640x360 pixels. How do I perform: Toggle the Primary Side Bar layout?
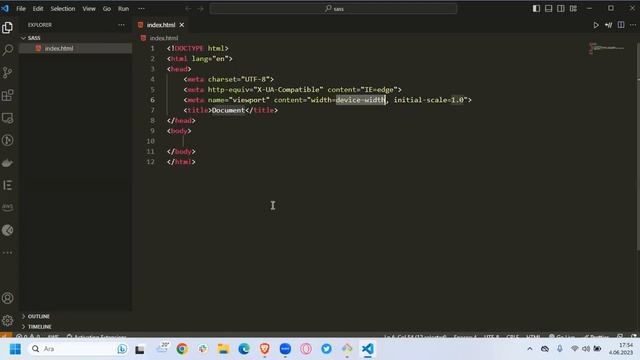tap(536, 8)
